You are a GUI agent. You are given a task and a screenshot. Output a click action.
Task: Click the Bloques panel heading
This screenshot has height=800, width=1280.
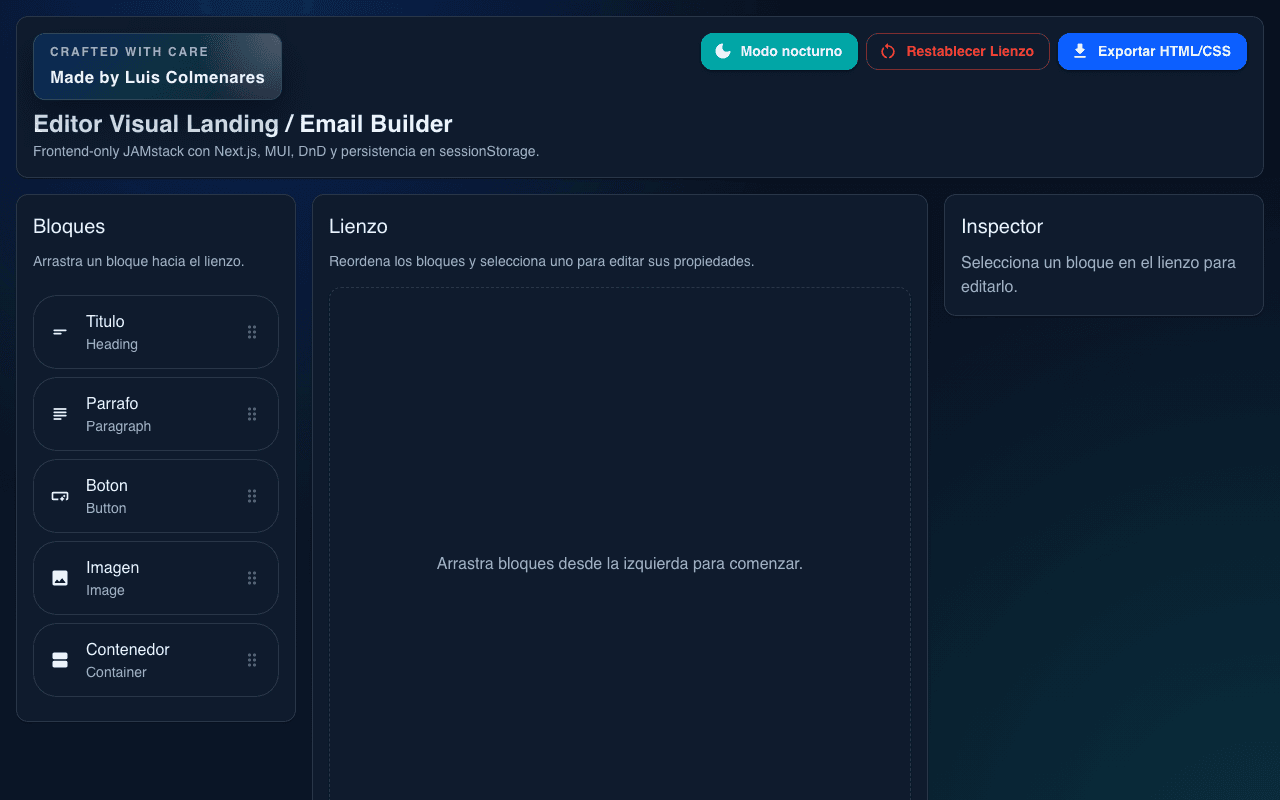(69, 227)
